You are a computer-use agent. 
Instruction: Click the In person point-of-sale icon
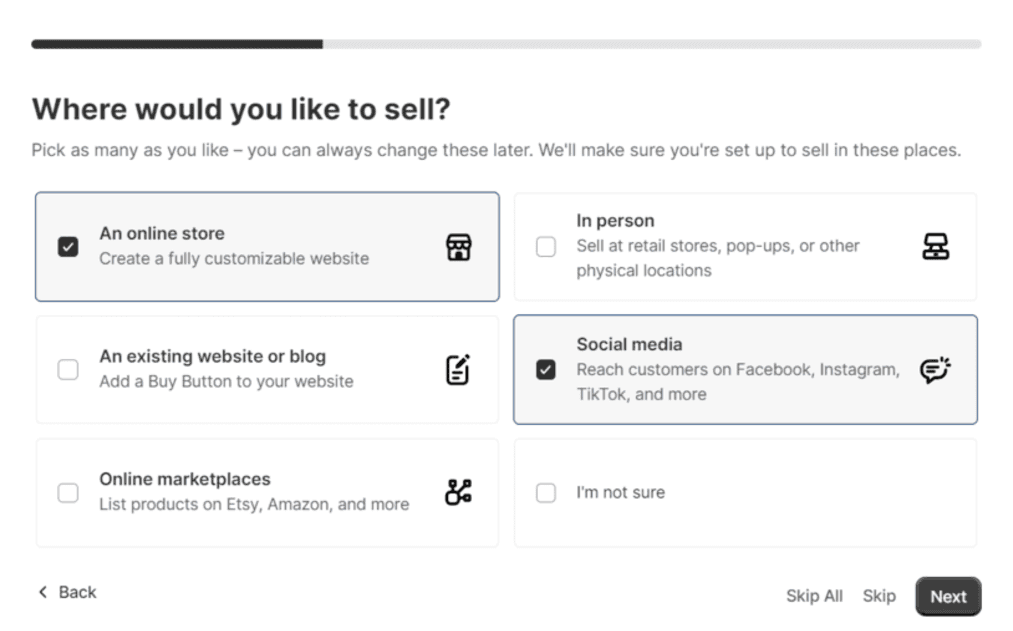(935, 246)
